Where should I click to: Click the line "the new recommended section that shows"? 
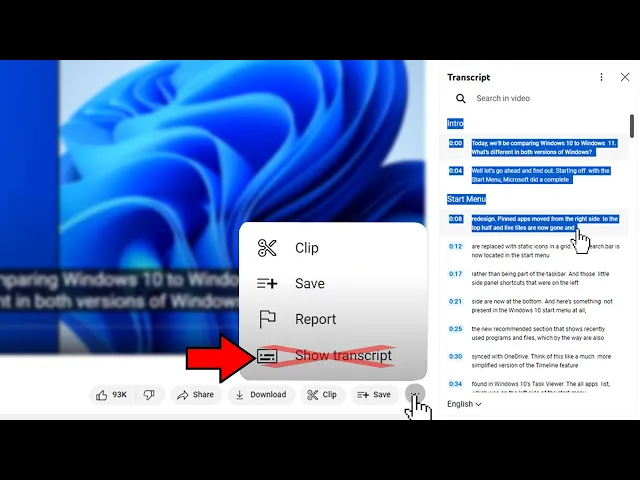click(x=538, y=333)
